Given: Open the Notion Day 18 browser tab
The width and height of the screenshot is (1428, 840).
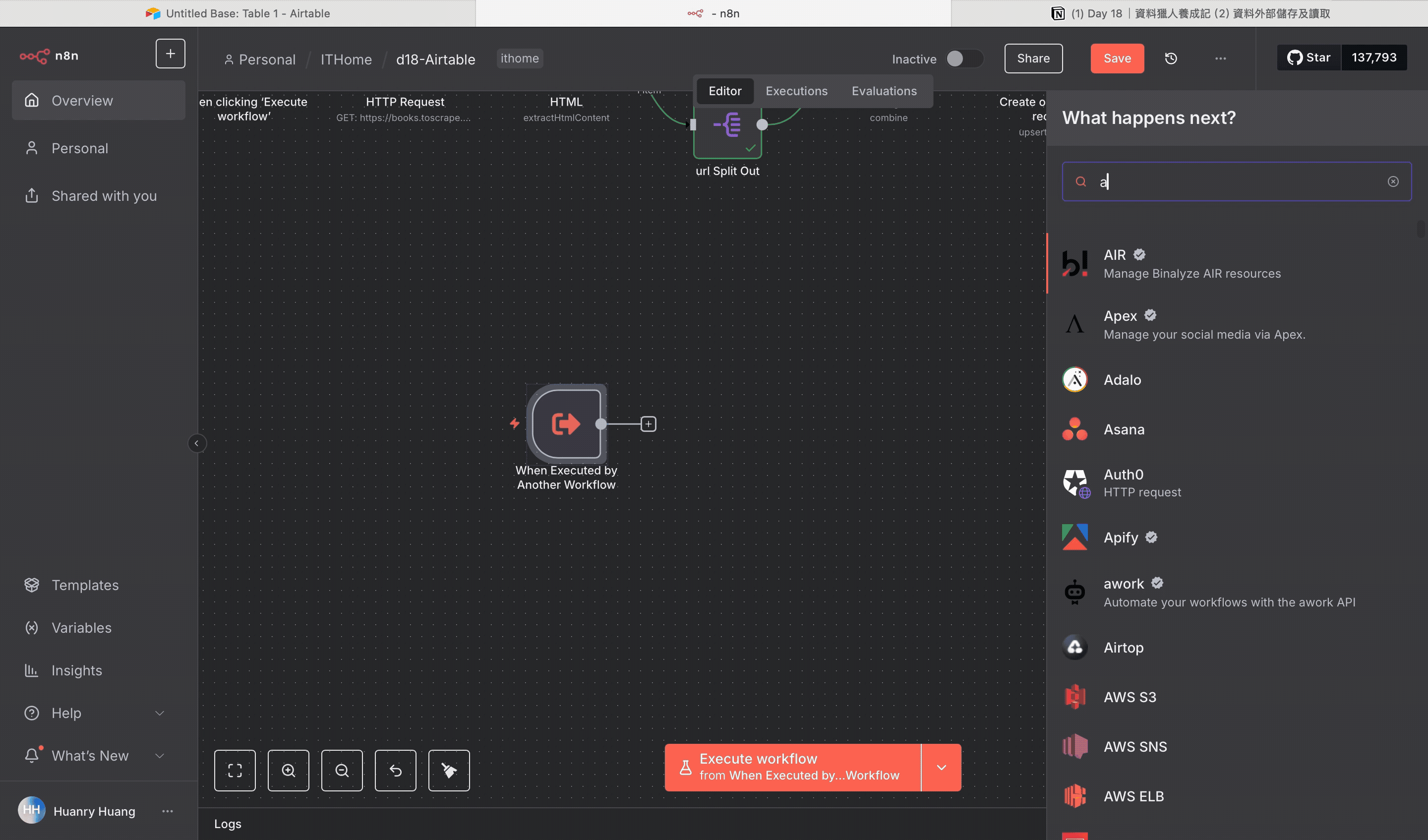Looking at the screenshot, I should click(x=1190, y=13).
